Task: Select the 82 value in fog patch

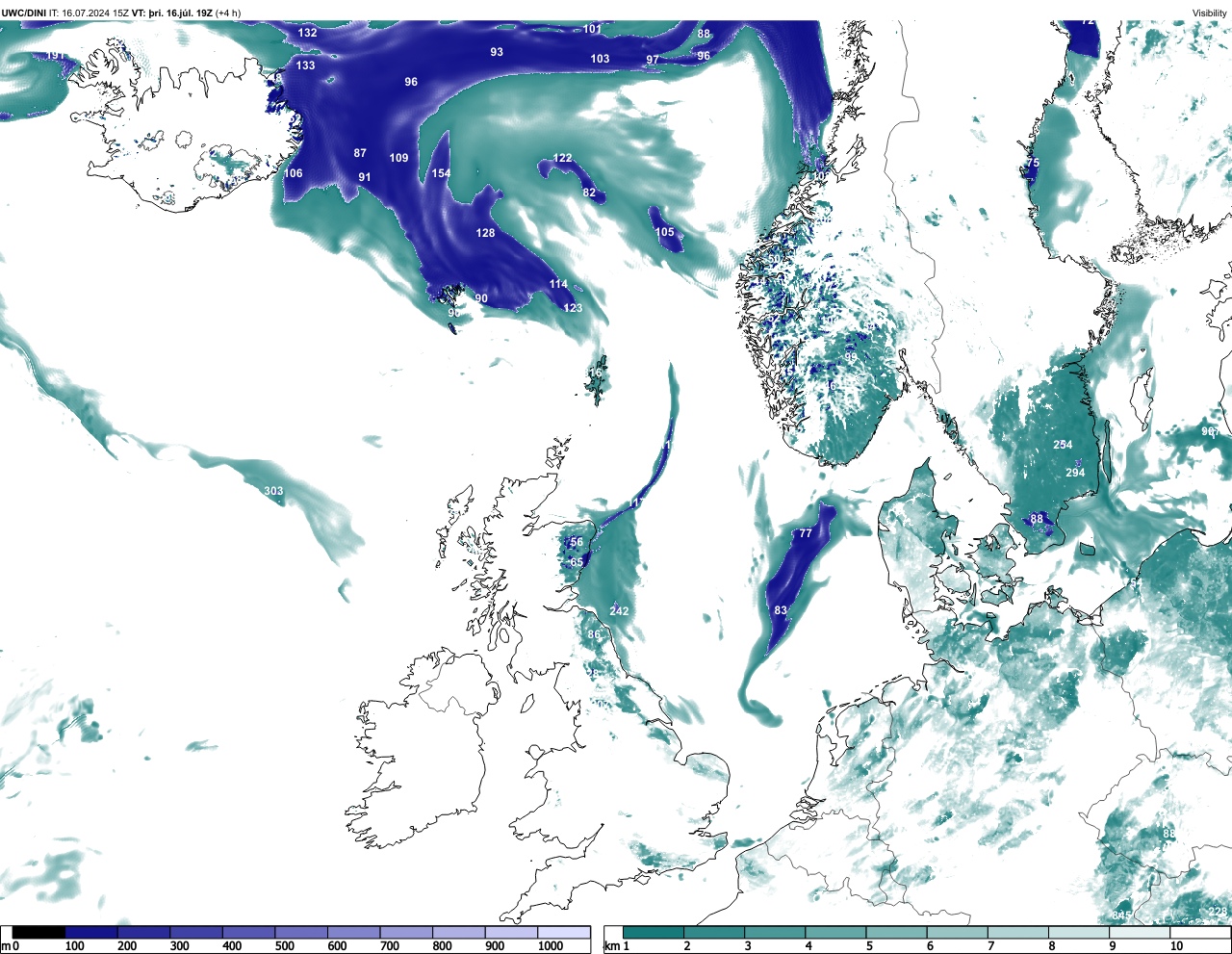Action: pyautogui.click(x=589, y=193)
